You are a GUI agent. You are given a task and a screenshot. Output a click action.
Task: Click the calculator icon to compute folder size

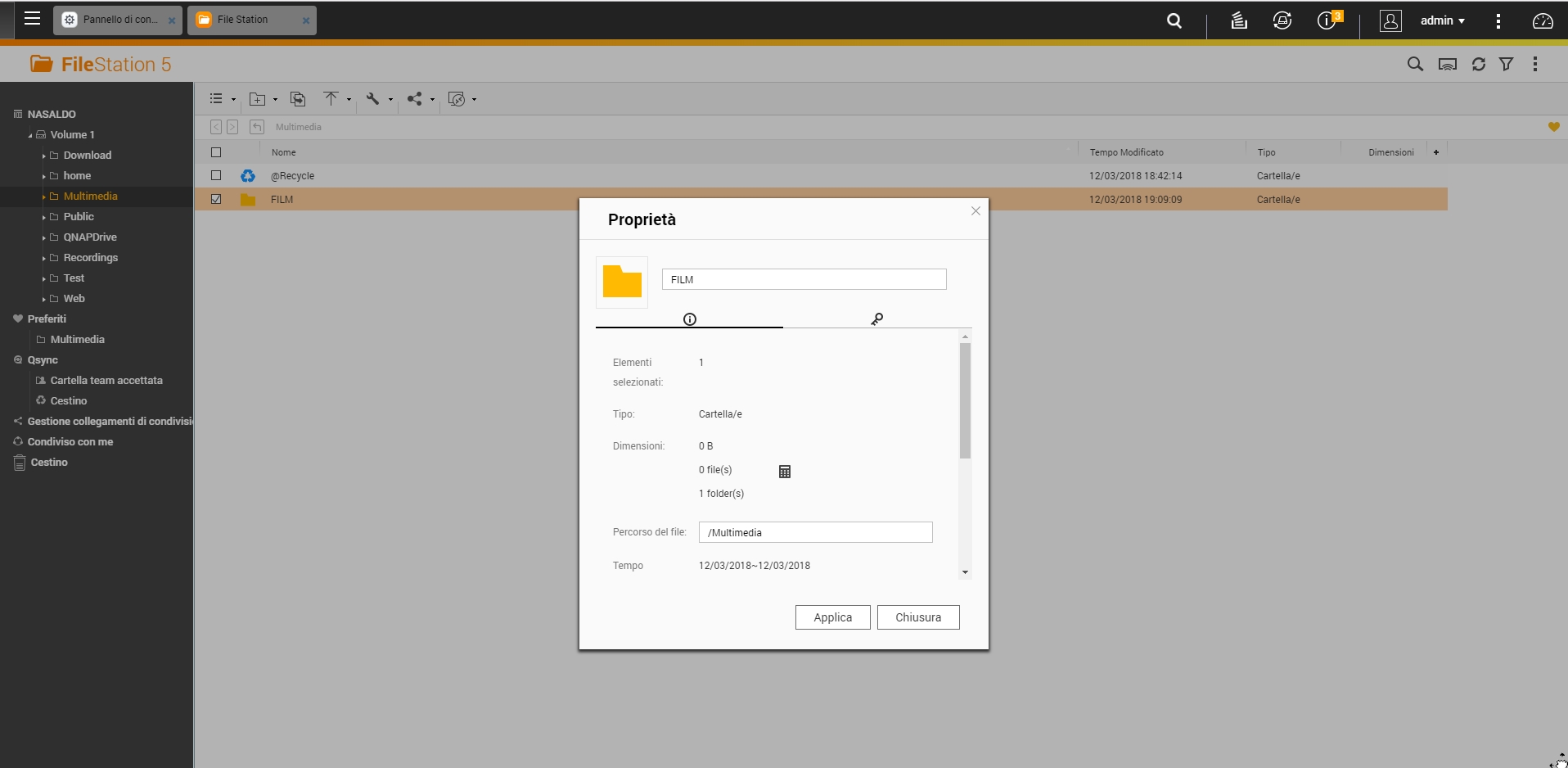(x=784, y=472)
